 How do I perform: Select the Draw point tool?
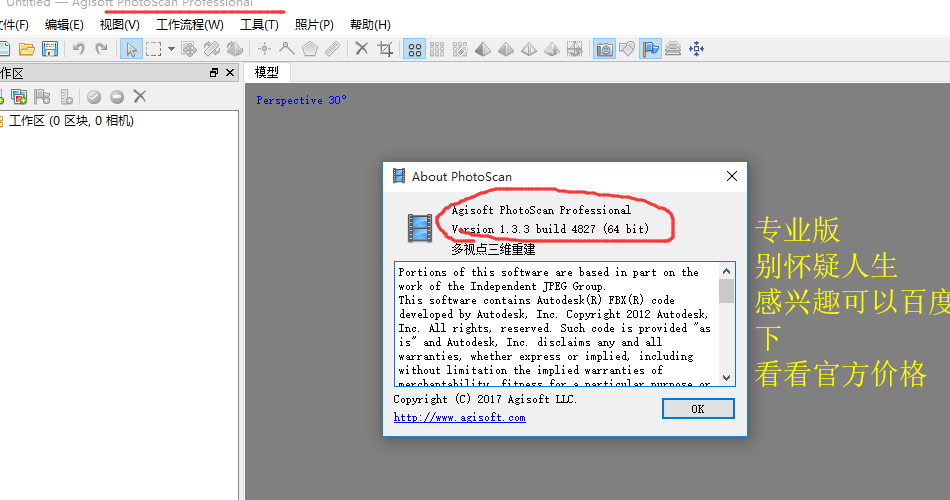tap(264, 49)
